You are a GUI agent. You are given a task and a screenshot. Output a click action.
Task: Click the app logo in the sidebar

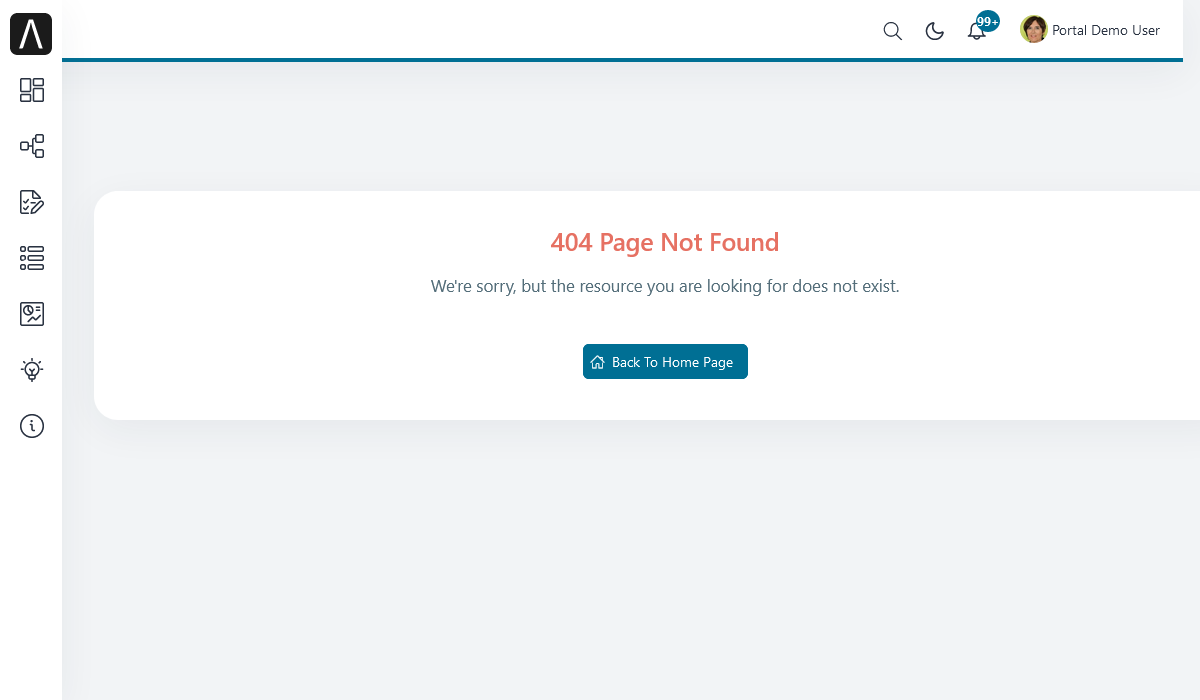31,34
